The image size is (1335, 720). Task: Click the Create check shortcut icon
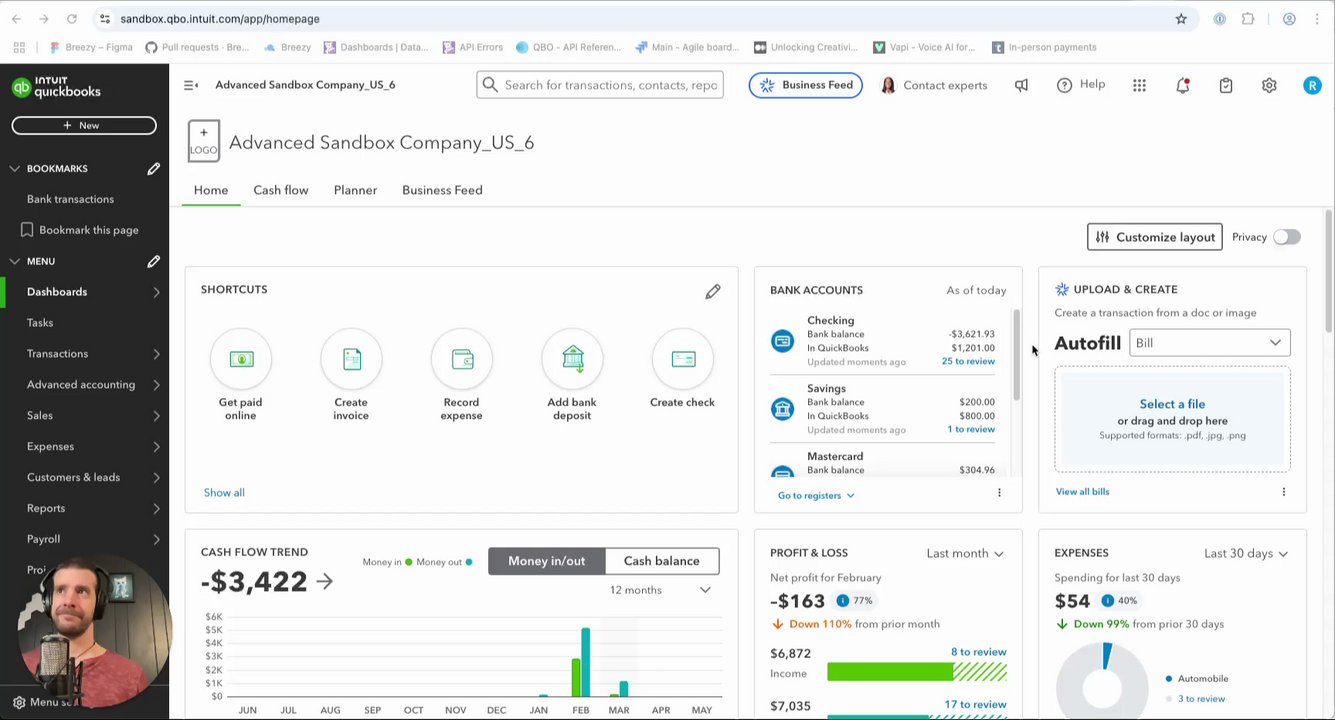[x=683, y=359]
